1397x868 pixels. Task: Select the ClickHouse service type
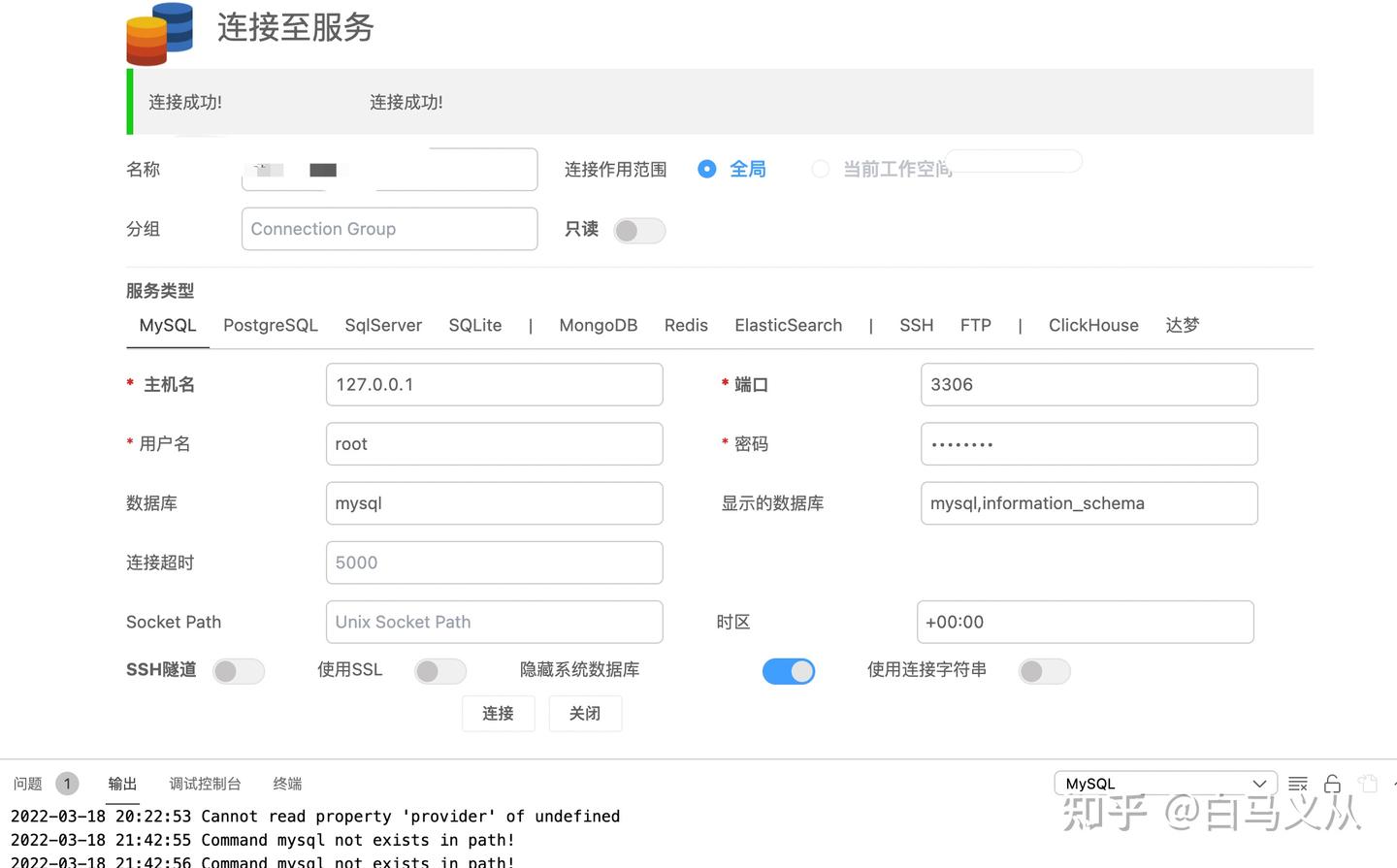tap(1093, 326)
